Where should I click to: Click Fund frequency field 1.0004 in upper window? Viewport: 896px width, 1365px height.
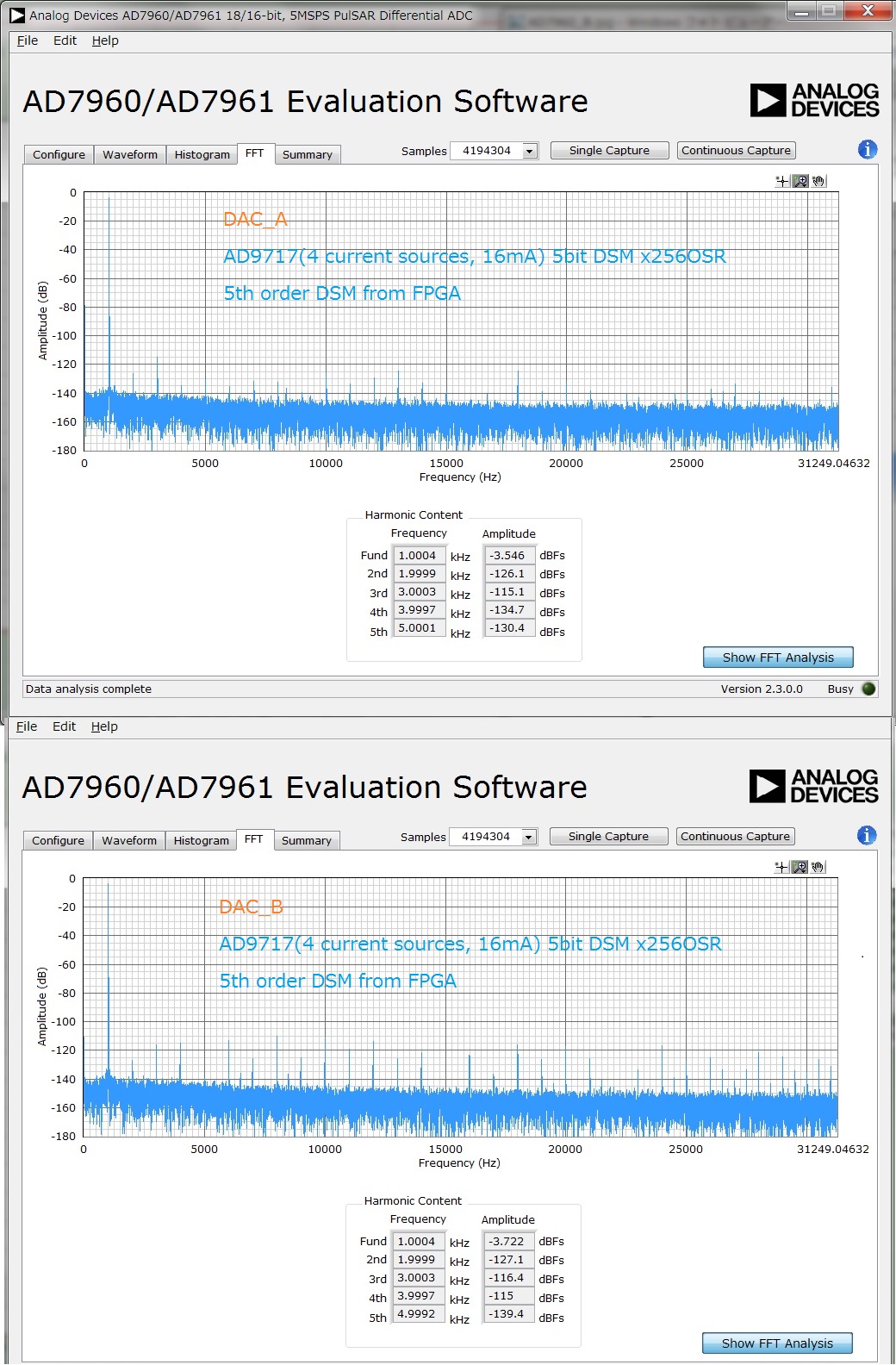click(x=420, y=555)
